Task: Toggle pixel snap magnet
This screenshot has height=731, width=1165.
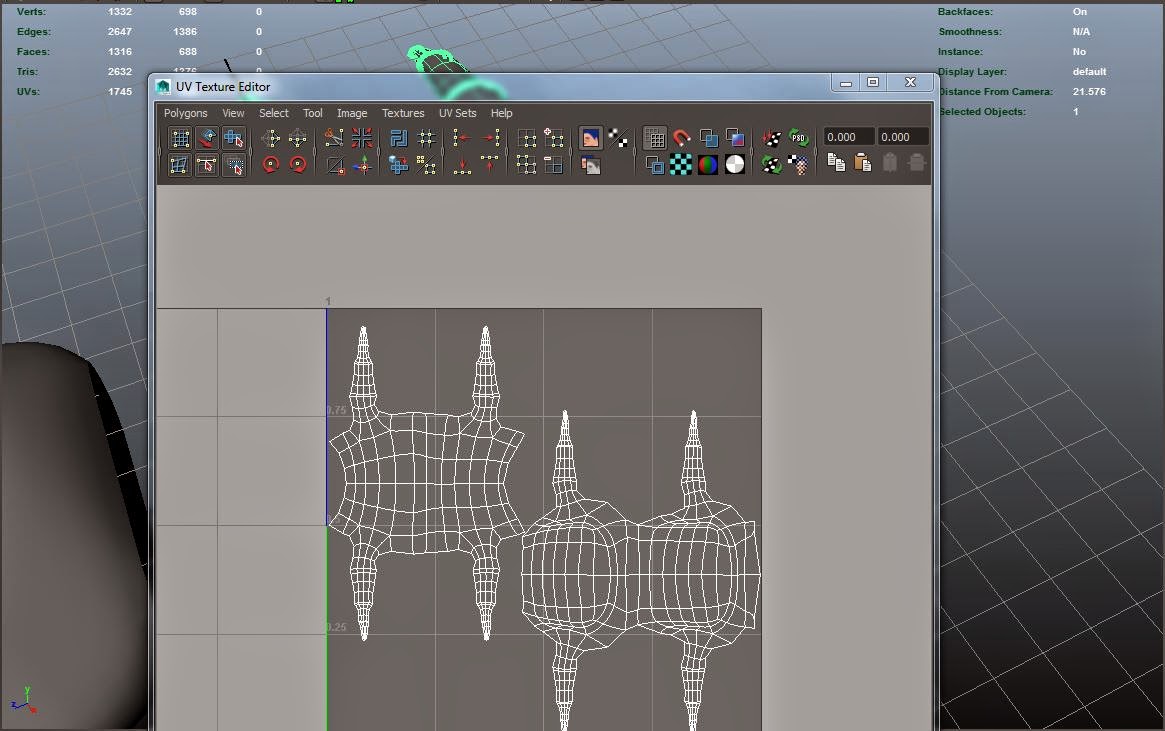Action: click(x=681, y=138)
